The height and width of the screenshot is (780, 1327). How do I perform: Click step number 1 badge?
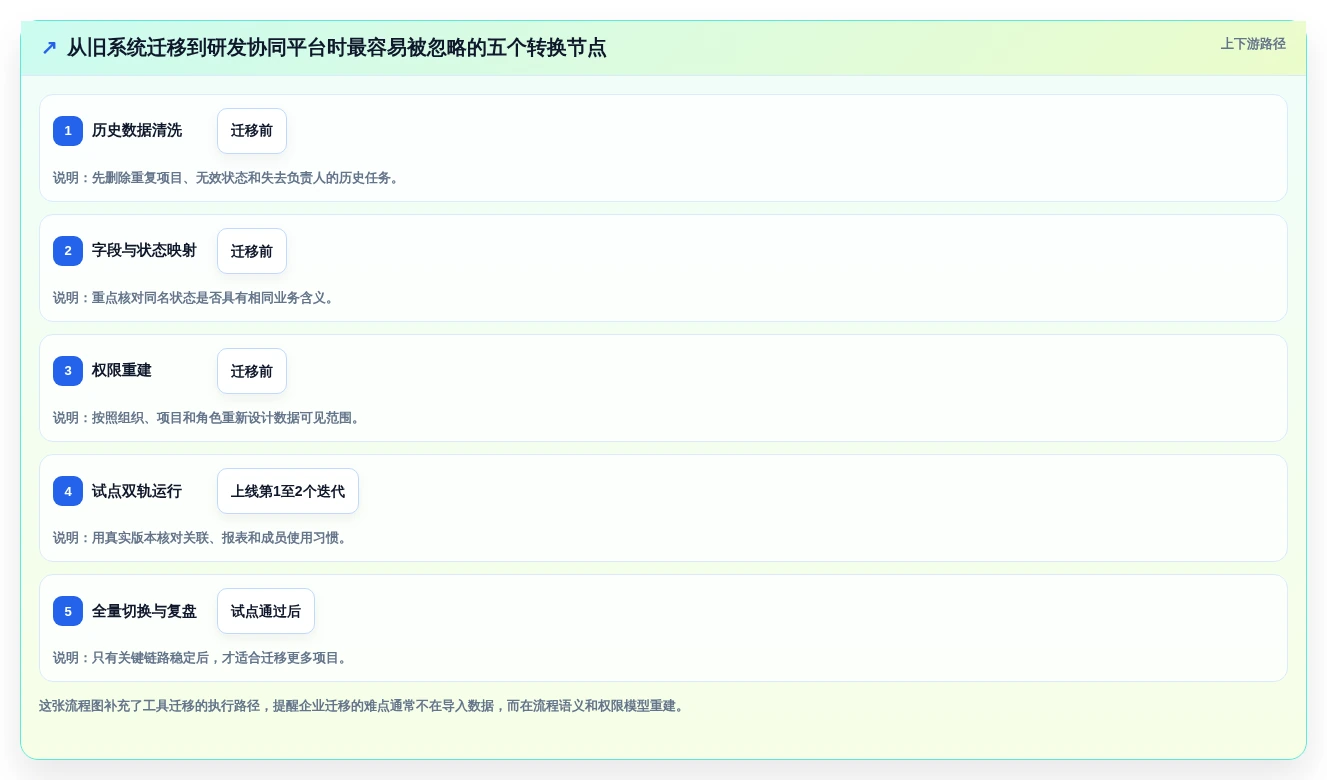[x=68, y=131]
